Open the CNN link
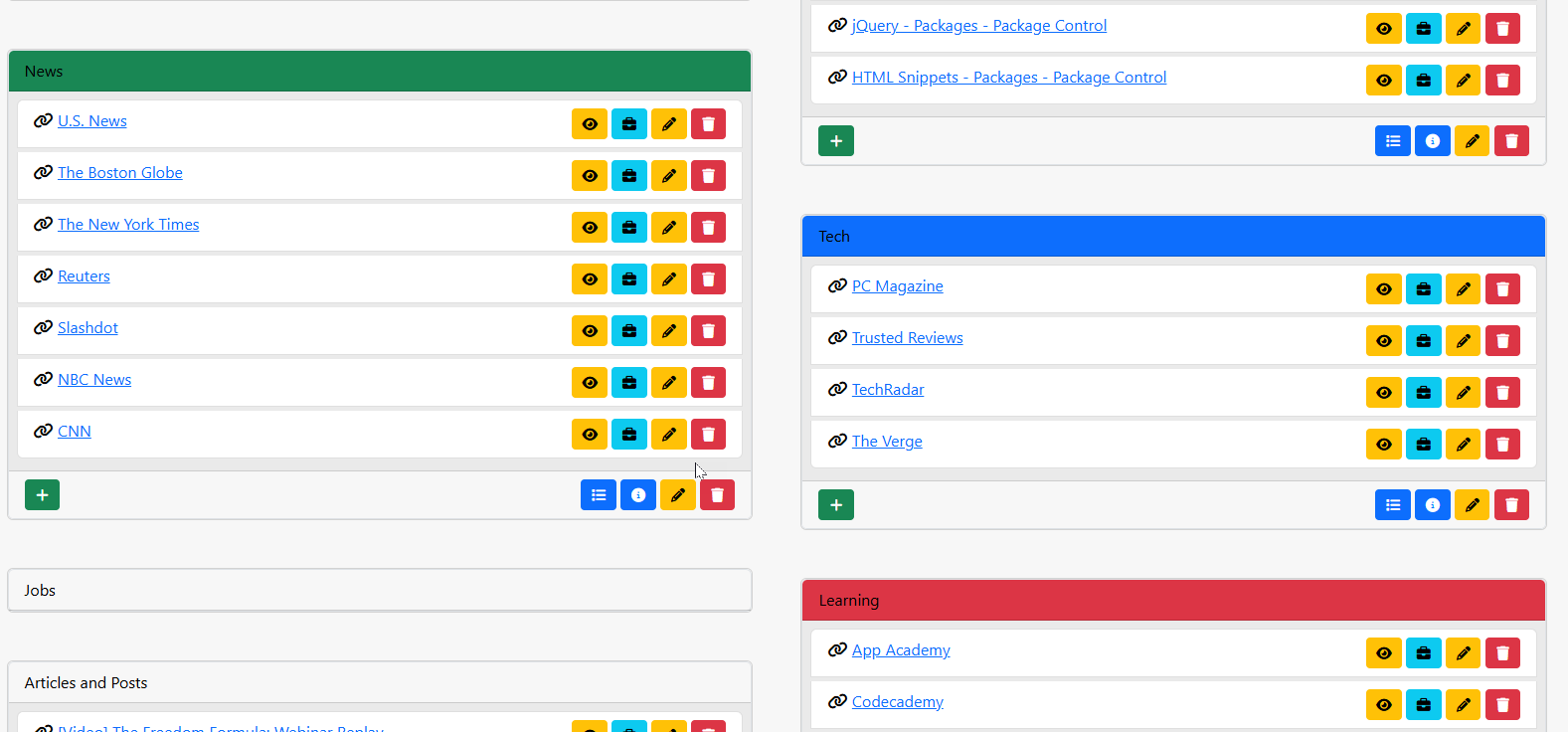 tap(75, 432)
